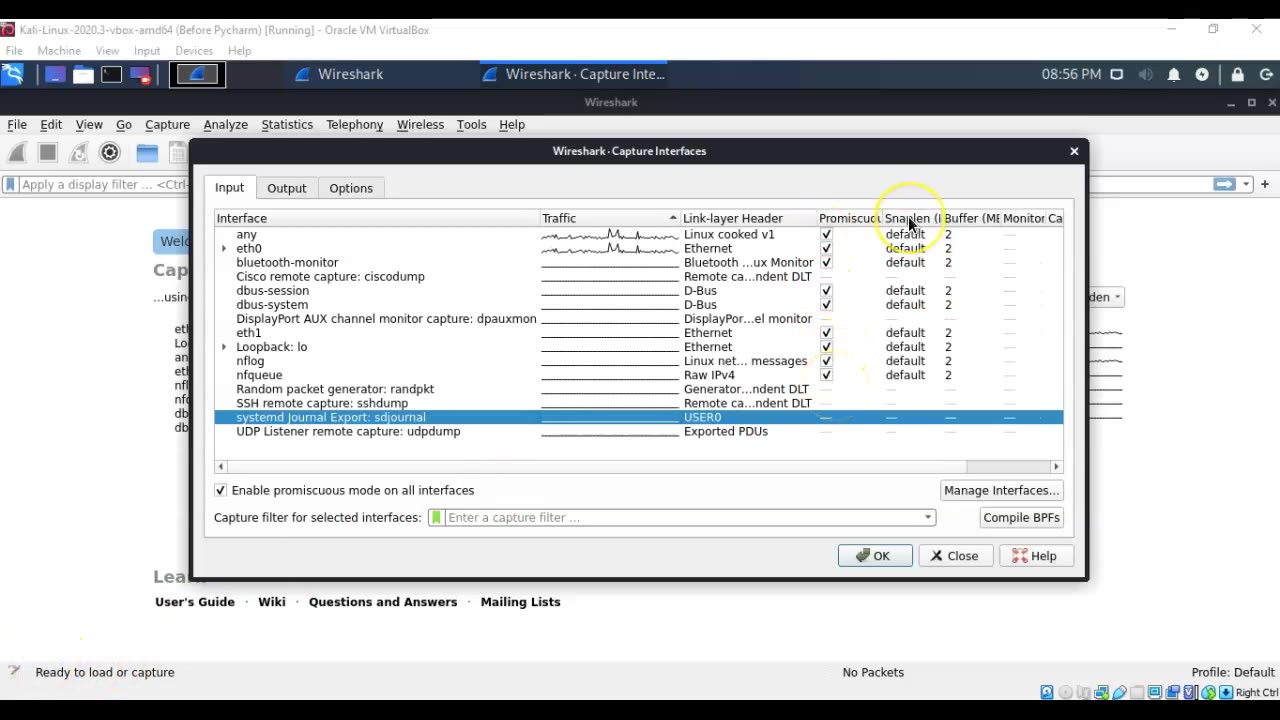Open the file manager panel launcher
This screenshot has height=720, width=1280.
(83, 75)
